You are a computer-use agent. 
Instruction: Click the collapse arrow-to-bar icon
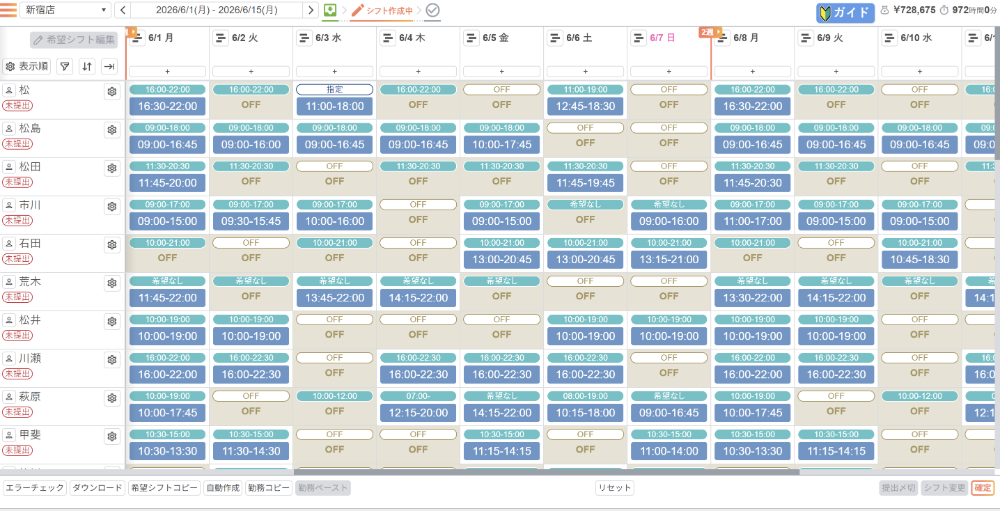[x=110, y=66]
